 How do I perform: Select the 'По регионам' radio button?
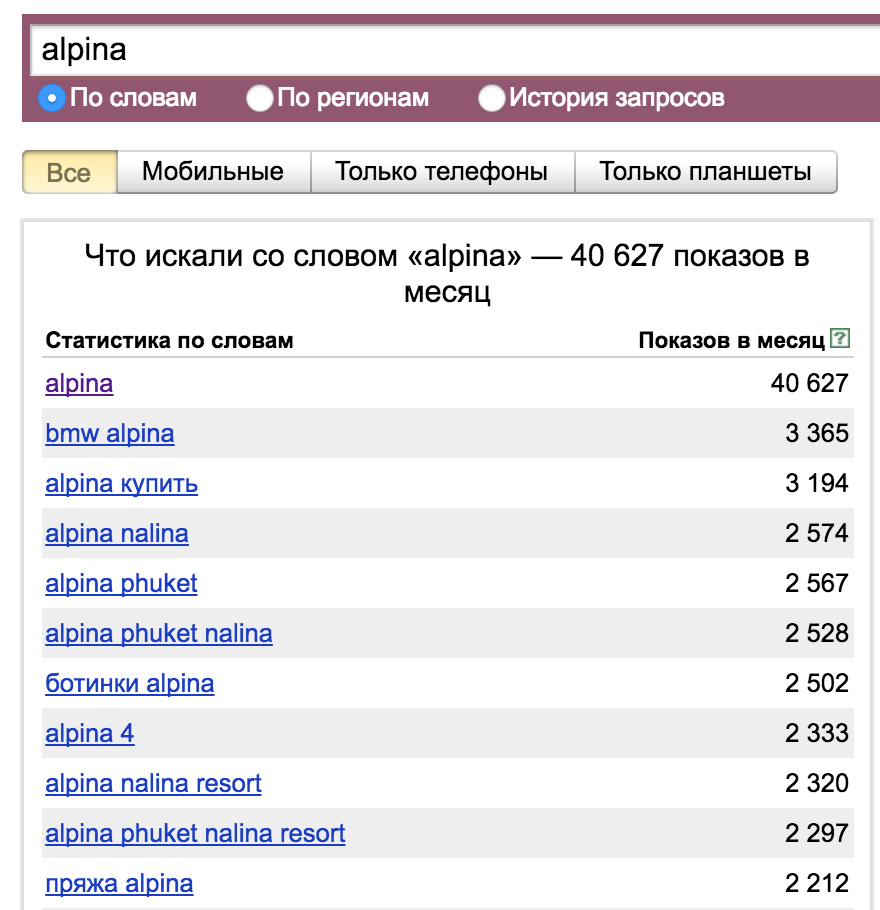pos(260,98)
